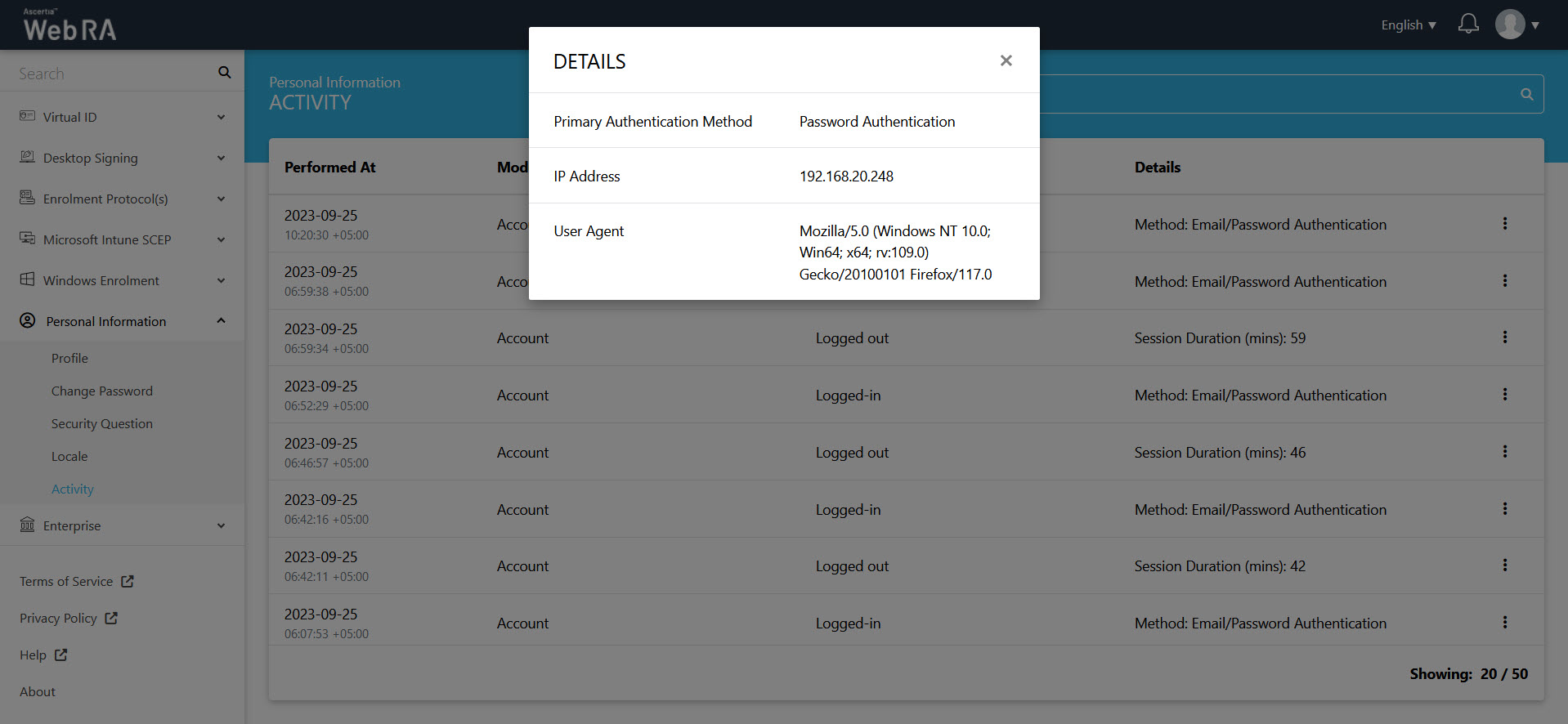Expand the Virtual ID menu
1568x724 pixels.
[123, 117]
